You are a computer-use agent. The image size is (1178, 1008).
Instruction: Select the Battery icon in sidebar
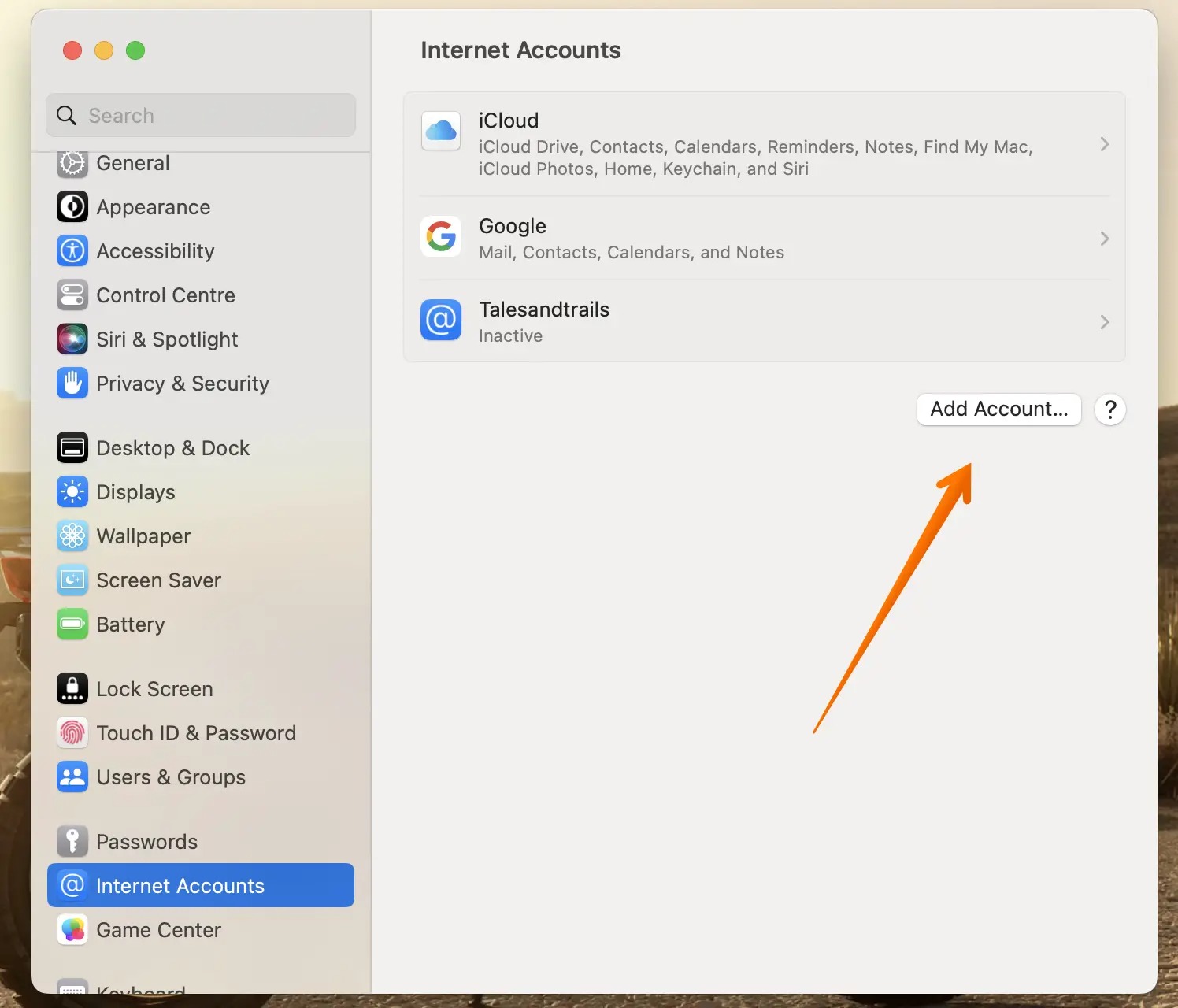pyautogui.click(x=72, y=624)
